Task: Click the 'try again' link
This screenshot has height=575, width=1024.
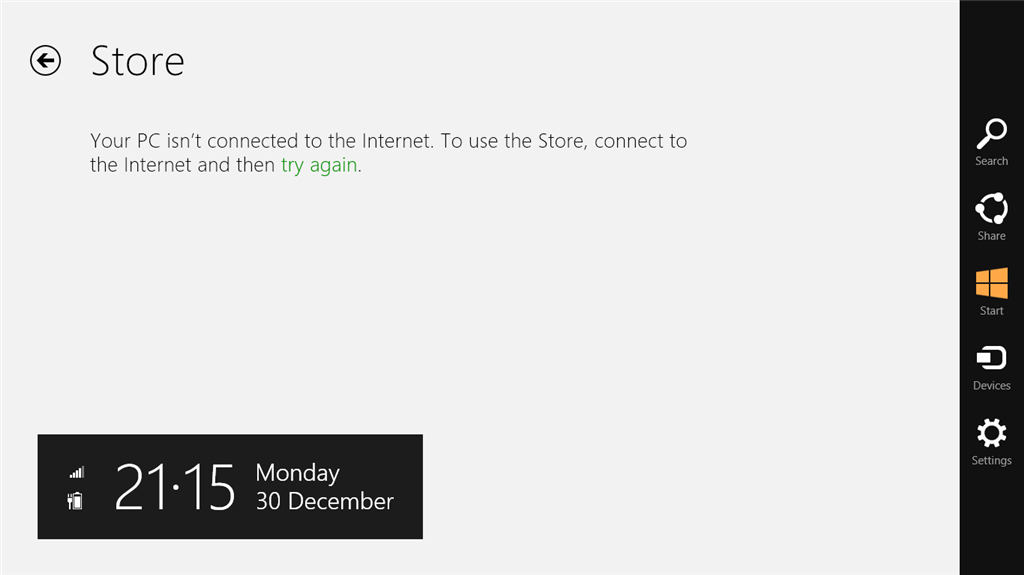Action: tap(319, 165)
